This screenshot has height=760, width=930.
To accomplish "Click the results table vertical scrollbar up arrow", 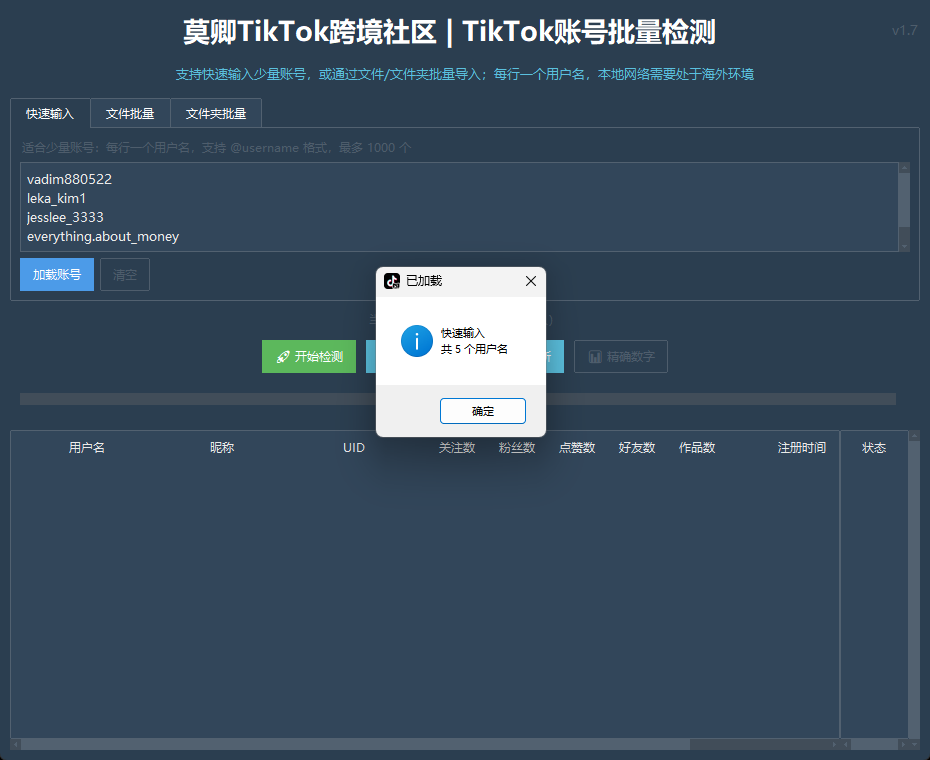I will pyautogui.click(x=914, y=436).
